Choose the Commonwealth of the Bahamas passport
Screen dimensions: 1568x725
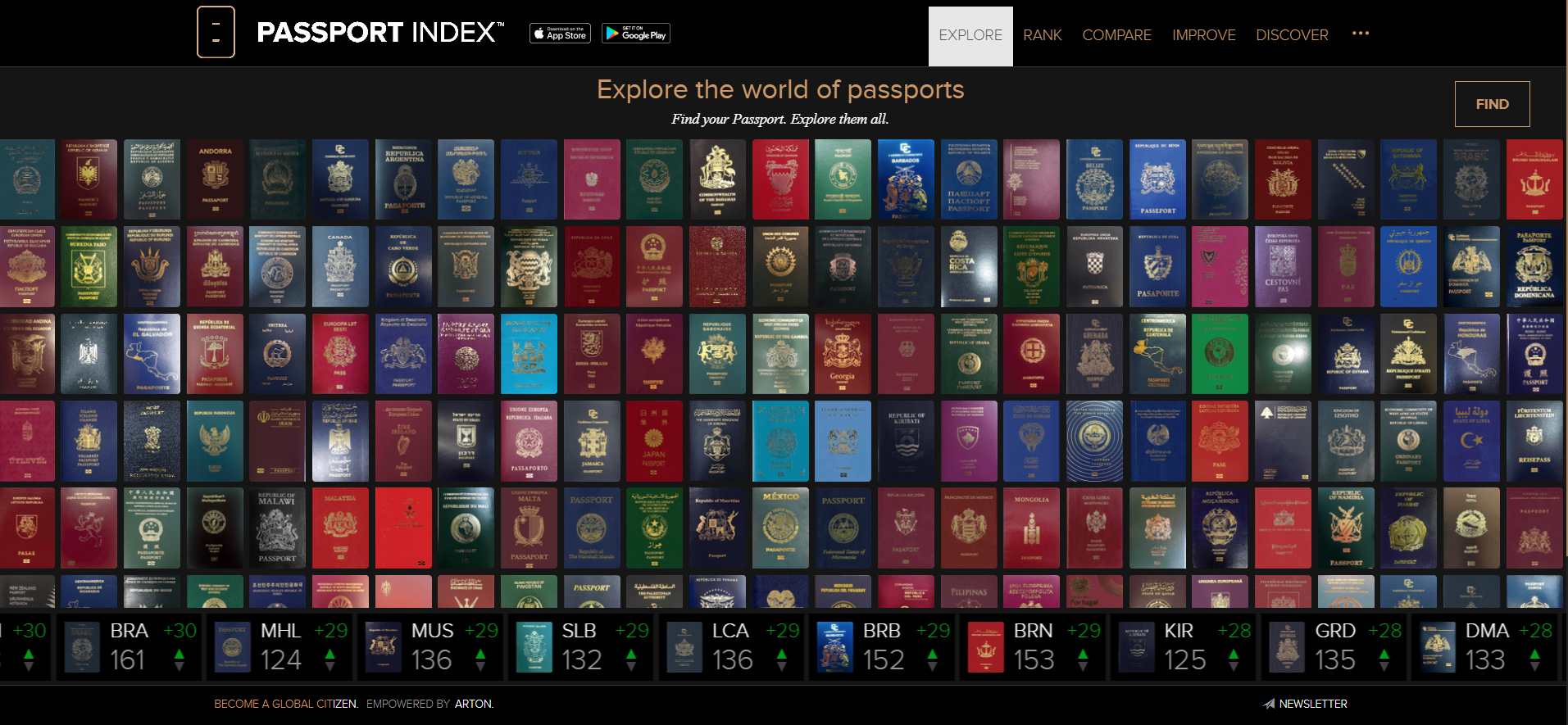coord(717,179)
